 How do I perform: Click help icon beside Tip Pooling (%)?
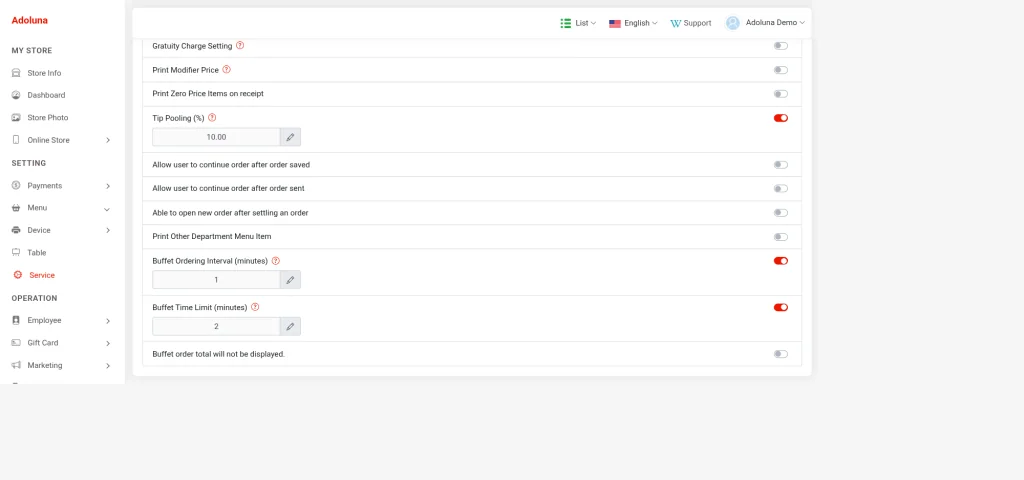tap(212, 118)
